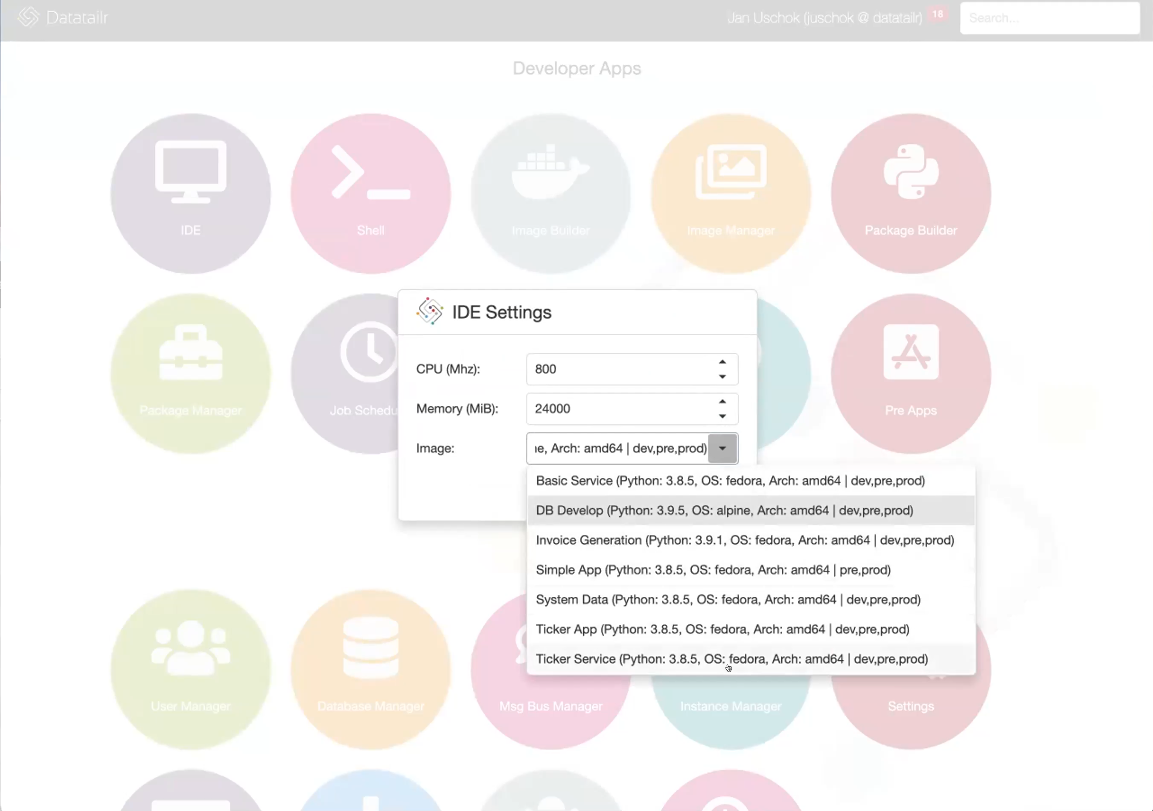Select System Data image option
The width and height of the screenshot is (1153, 811).
(751, 599)
